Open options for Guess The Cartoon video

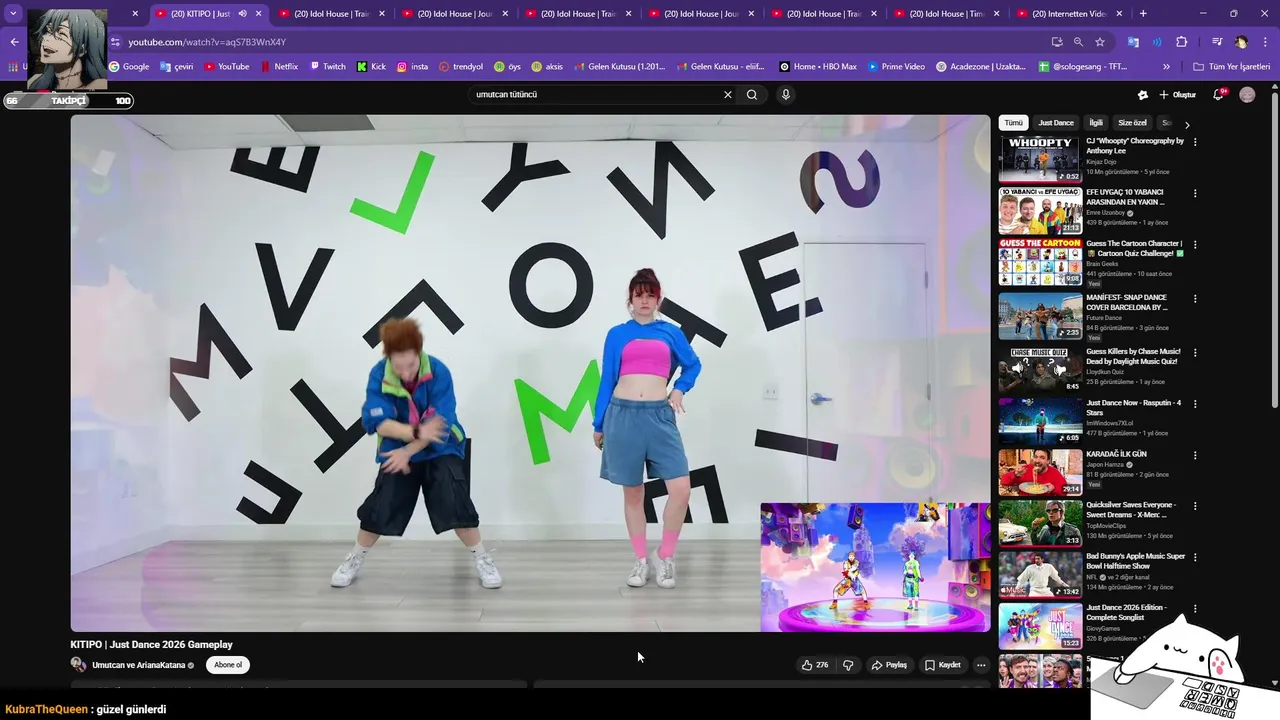1195,245
